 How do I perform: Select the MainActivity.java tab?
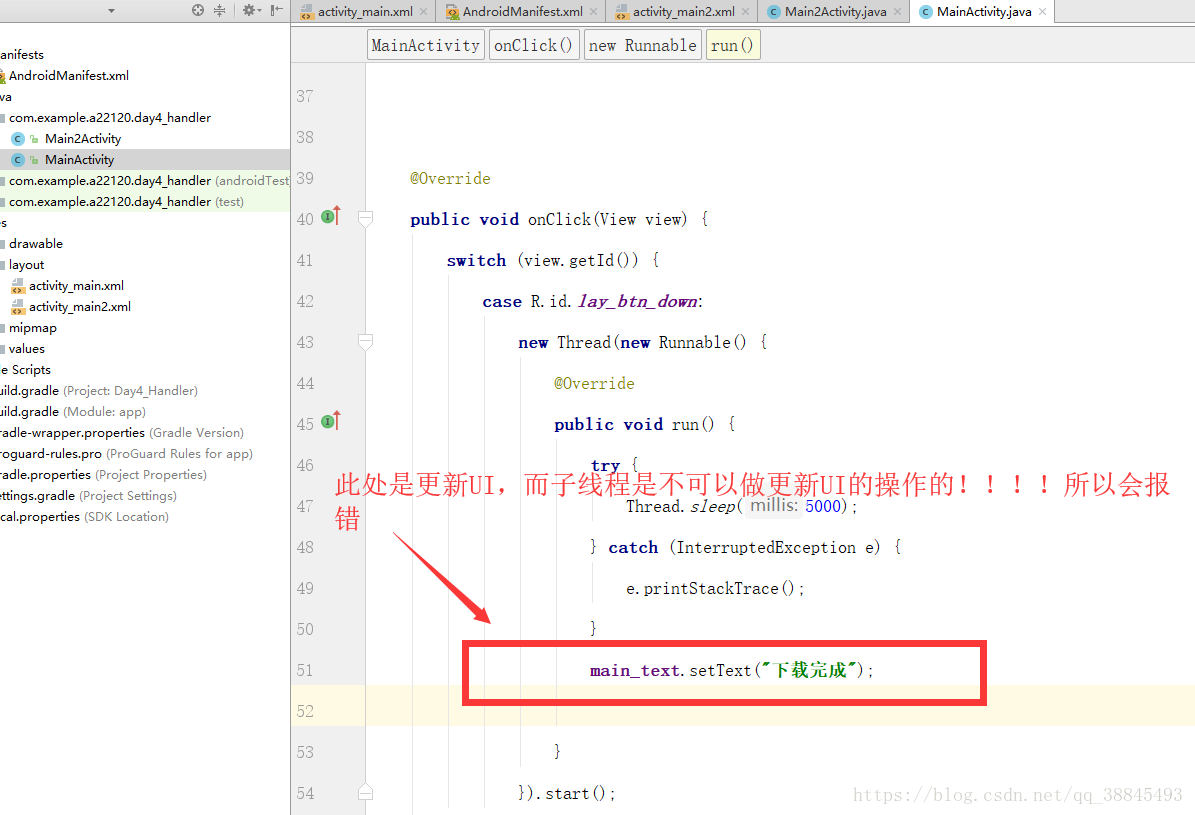tap(983, 11)
